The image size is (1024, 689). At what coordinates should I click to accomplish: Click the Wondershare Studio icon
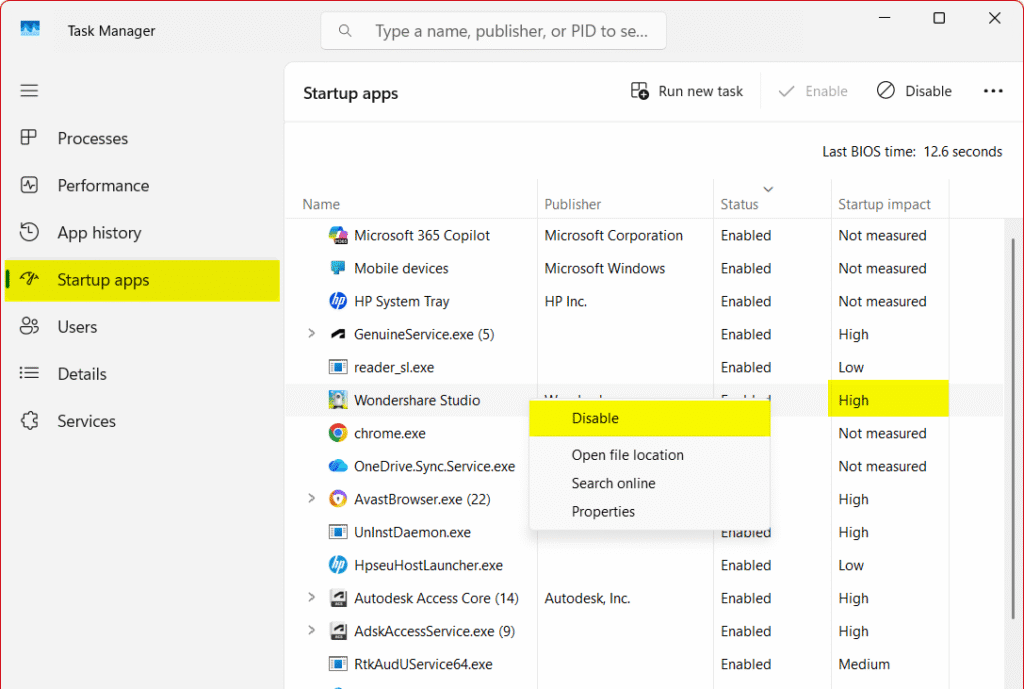point(338,400)
